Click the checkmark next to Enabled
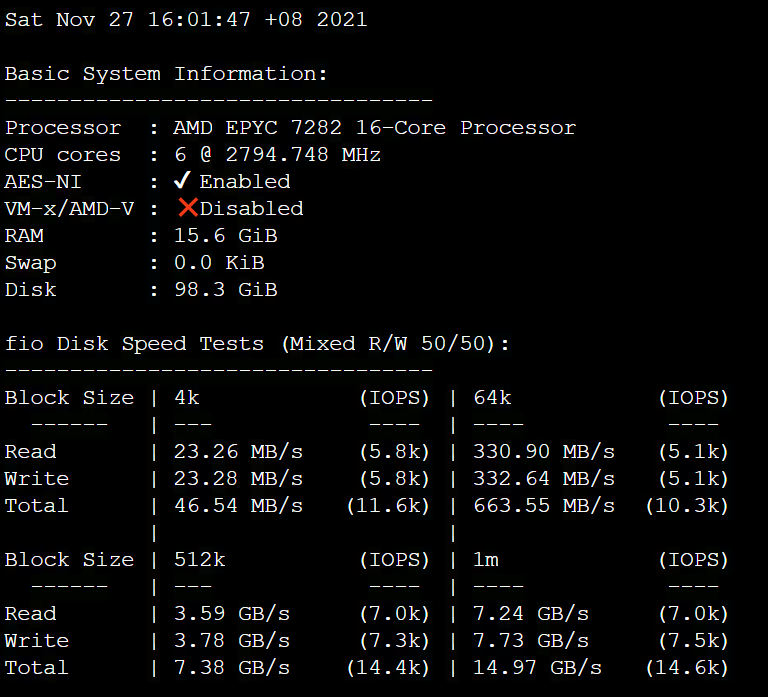The image size is (768, 697). coord(182,181)
